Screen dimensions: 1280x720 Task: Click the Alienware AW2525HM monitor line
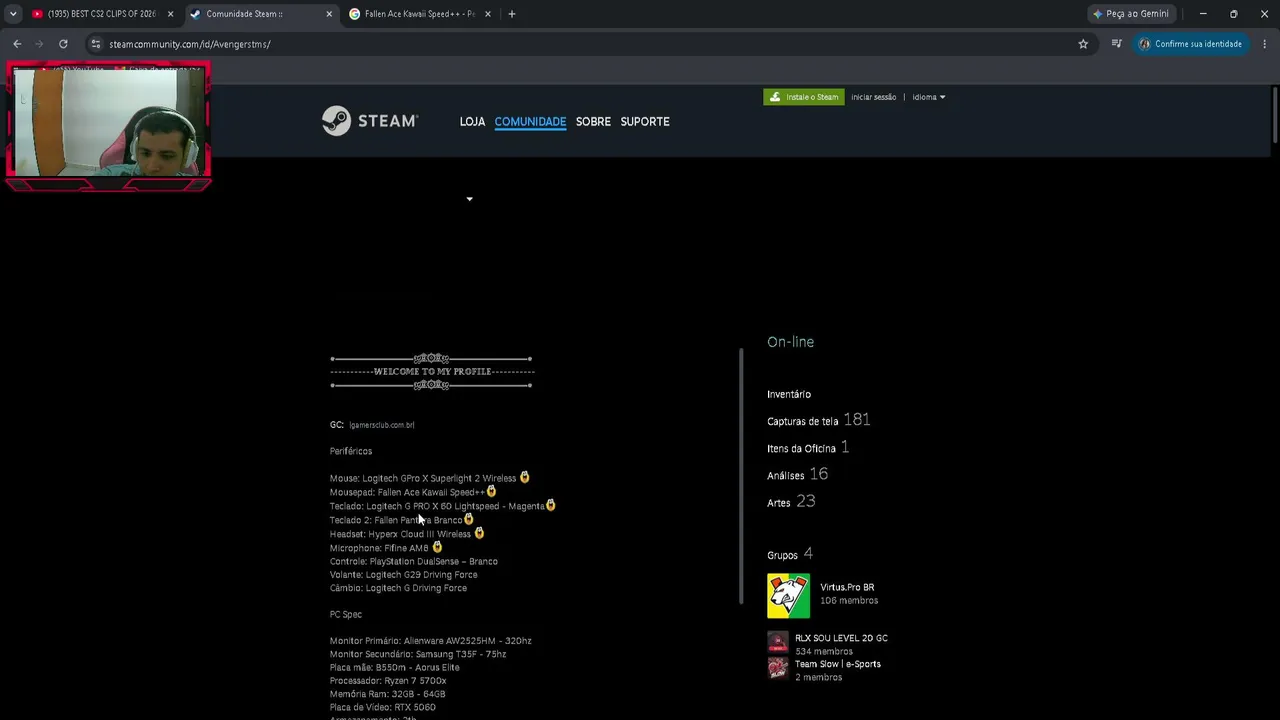pyautogui.click(x=431, y=641)
